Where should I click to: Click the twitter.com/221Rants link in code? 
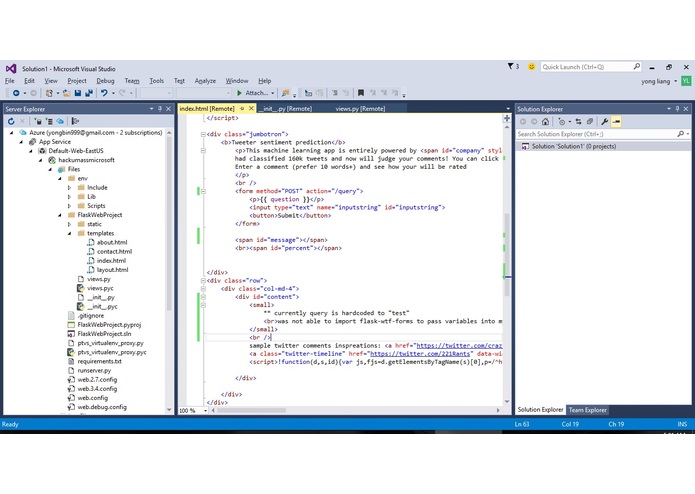pos(420,354)
